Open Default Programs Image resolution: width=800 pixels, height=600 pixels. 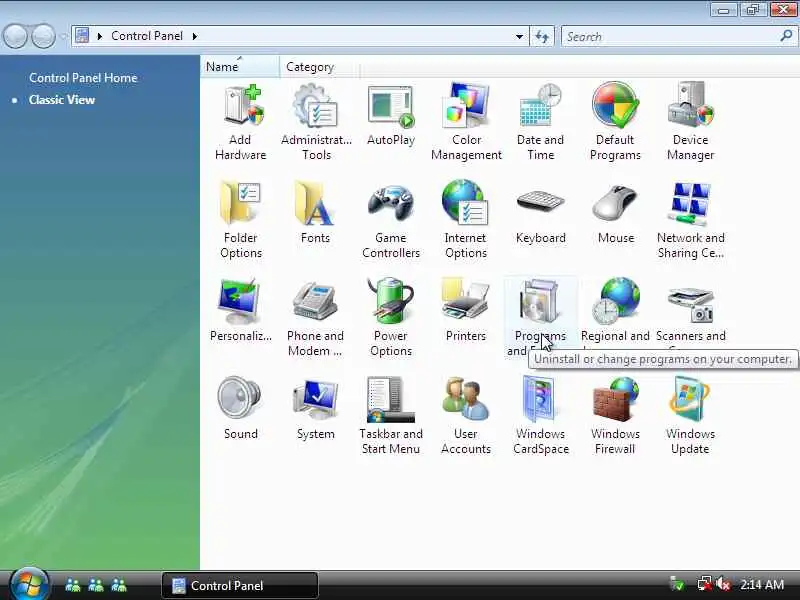click(x=615, y=121)
